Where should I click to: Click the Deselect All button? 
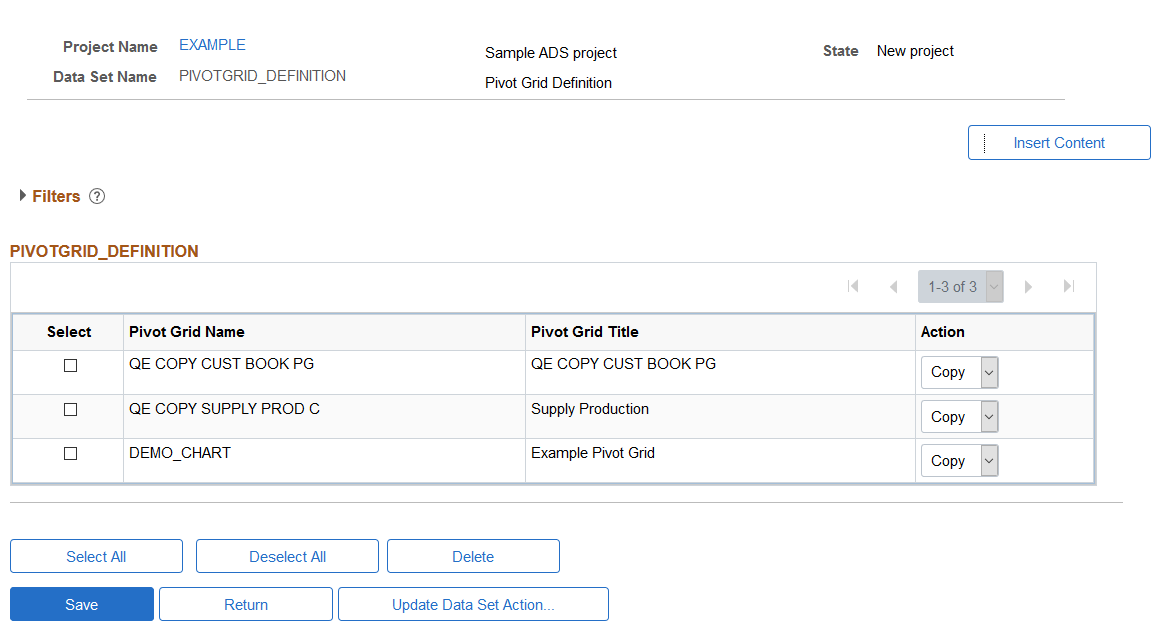[x=287, y=556]
